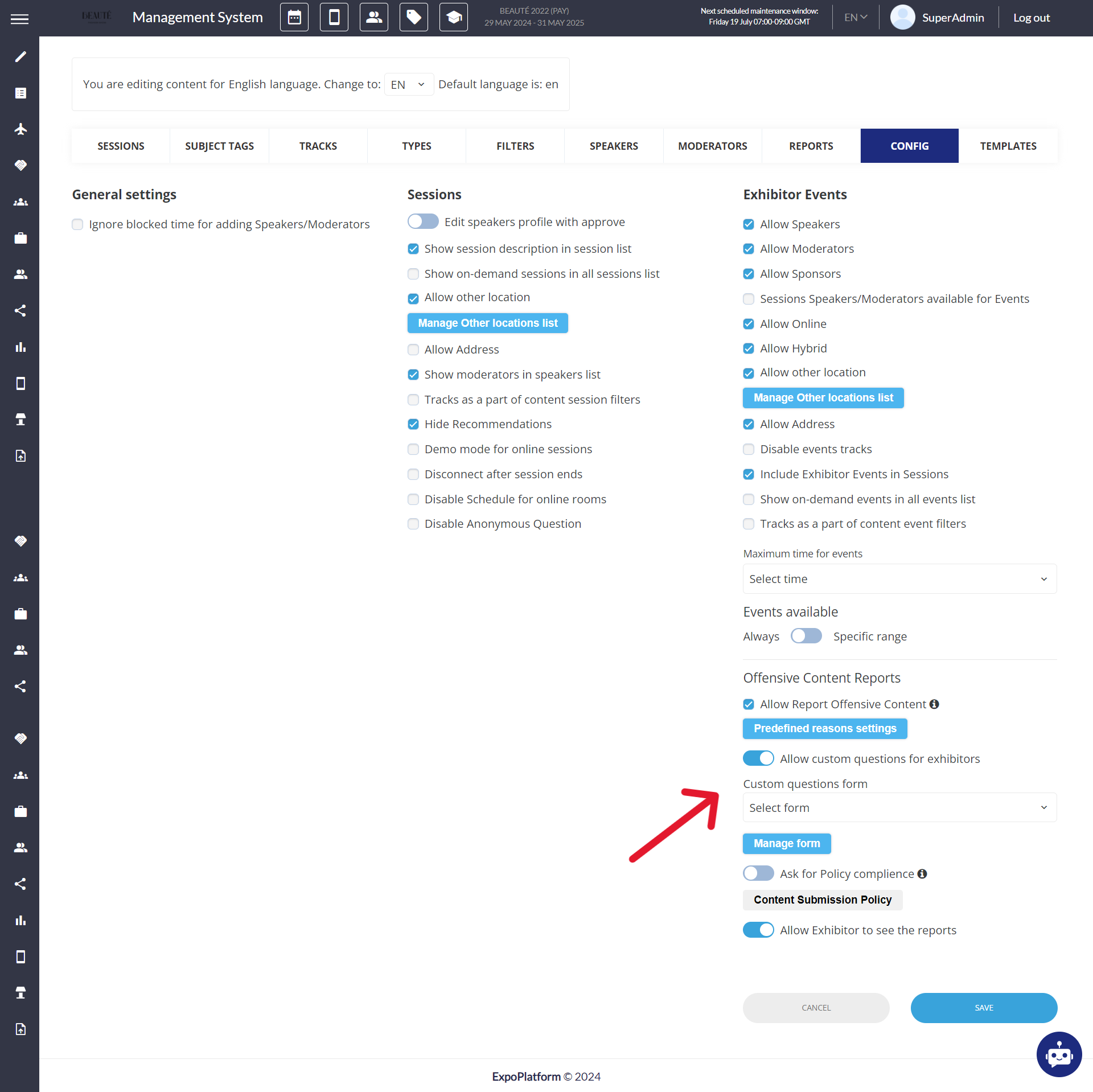Image resolution: width=1093 pixels, height=1092 pixels.
Task: Open the TYPES tab
Action: point(417,146)
